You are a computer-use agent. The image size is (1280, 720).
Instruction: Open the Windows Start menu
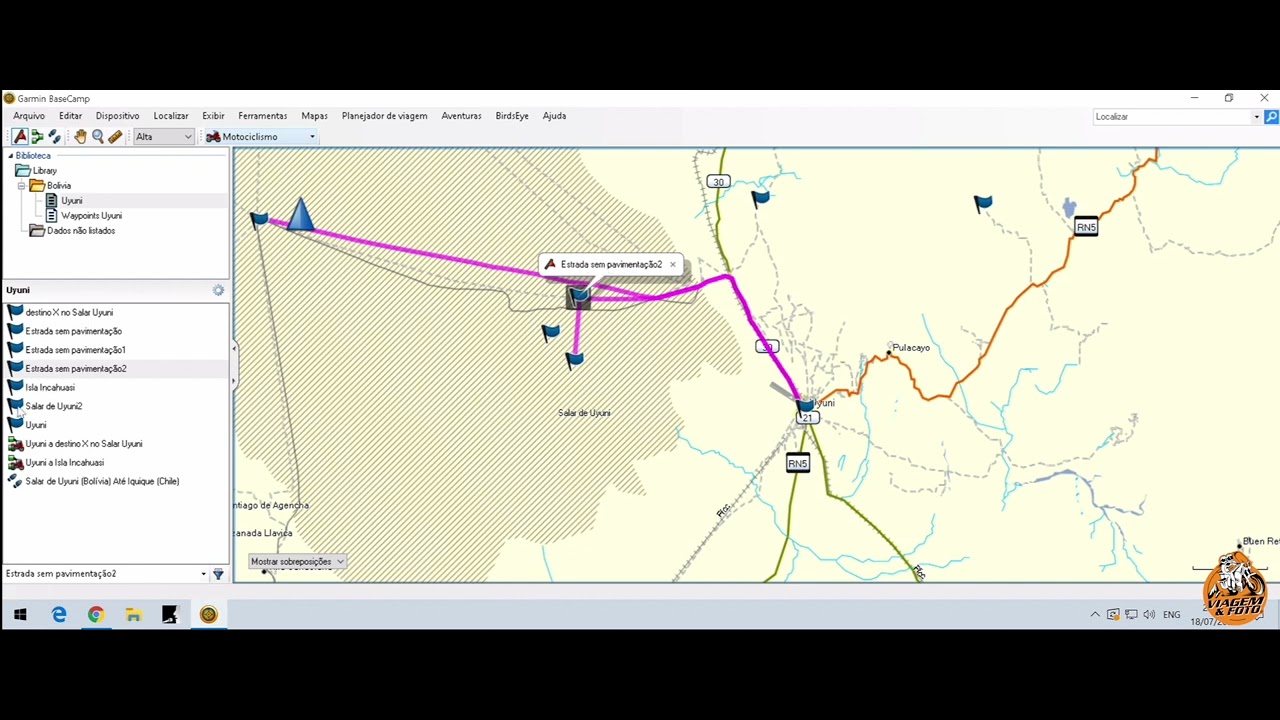tap(20, 615)
